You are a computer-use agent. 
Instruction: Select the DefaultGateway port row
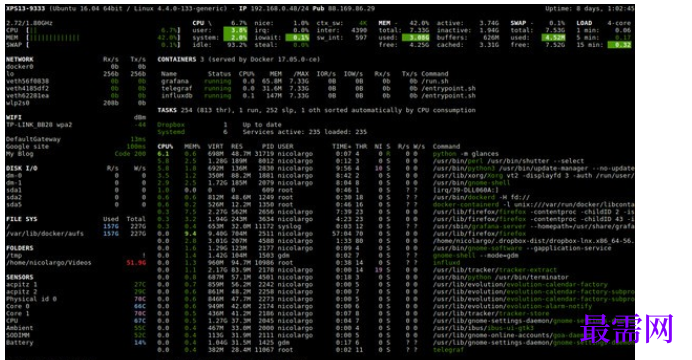[x=75, y=139]
